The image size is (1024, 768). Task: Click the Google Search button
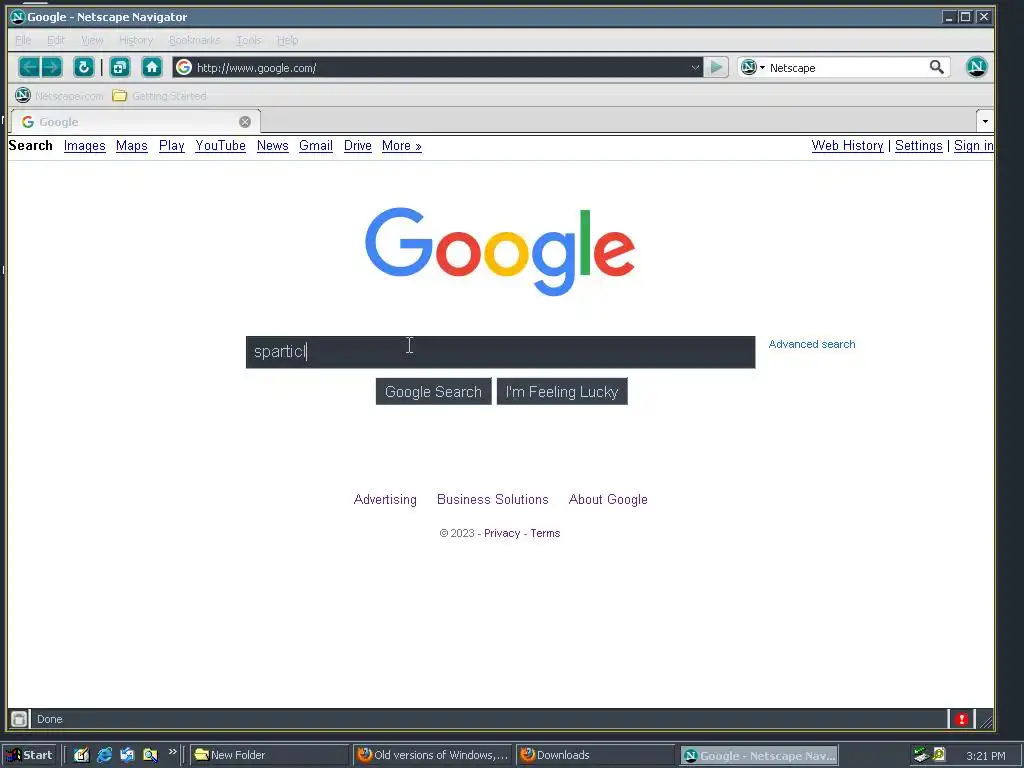[433, 391]
